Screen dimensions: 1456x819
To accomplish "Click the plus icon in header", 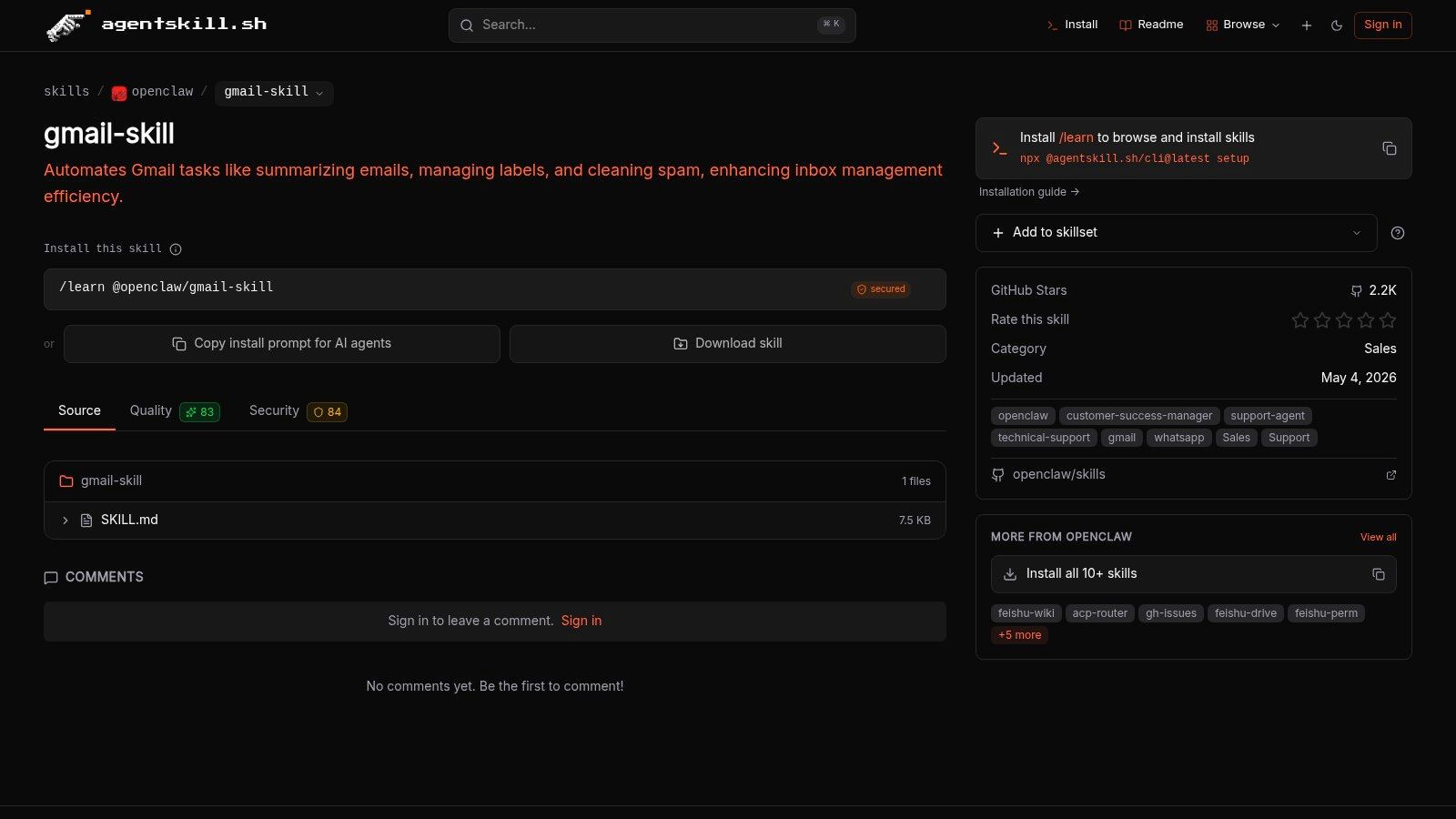I will 1307,25.
